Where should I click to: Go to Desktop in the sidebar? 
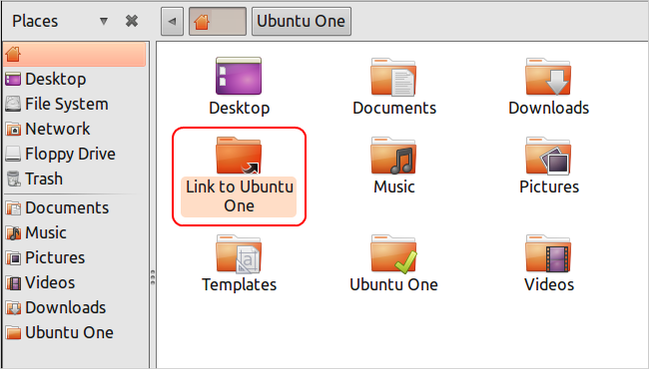(x=75, y=79)
